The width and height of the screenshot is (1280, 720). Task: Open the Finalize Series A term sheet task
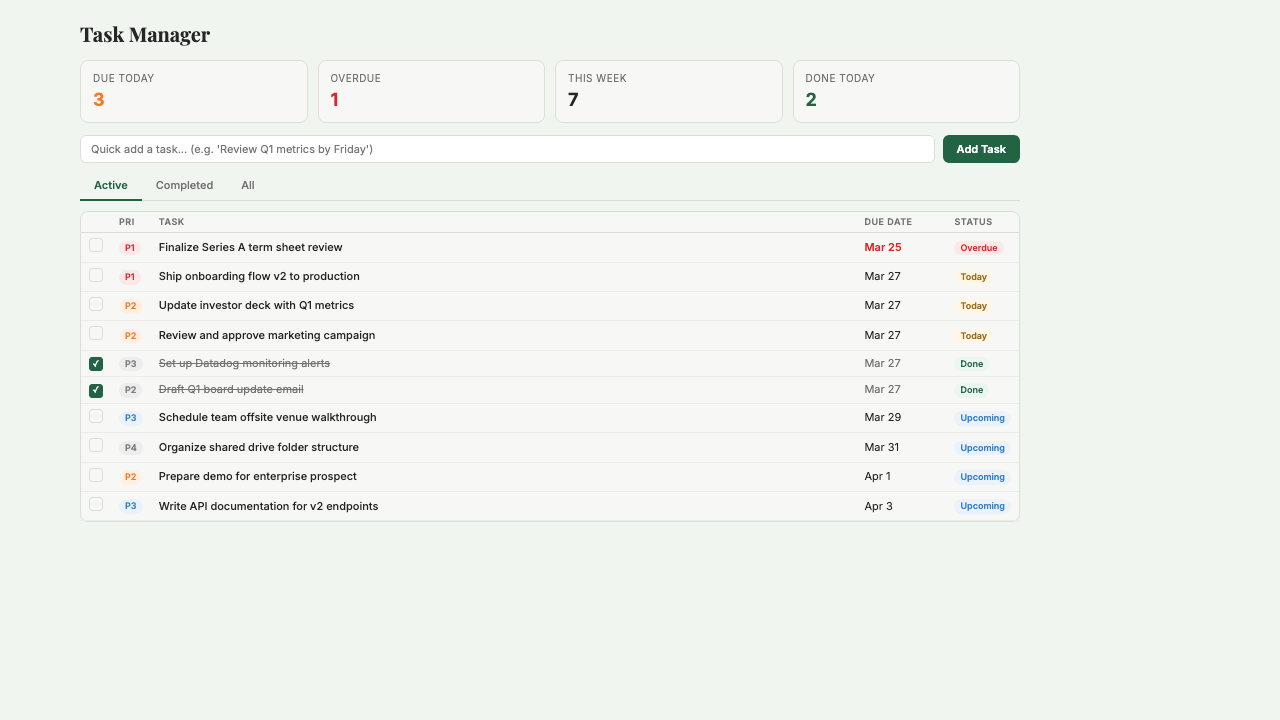[250, 247]
